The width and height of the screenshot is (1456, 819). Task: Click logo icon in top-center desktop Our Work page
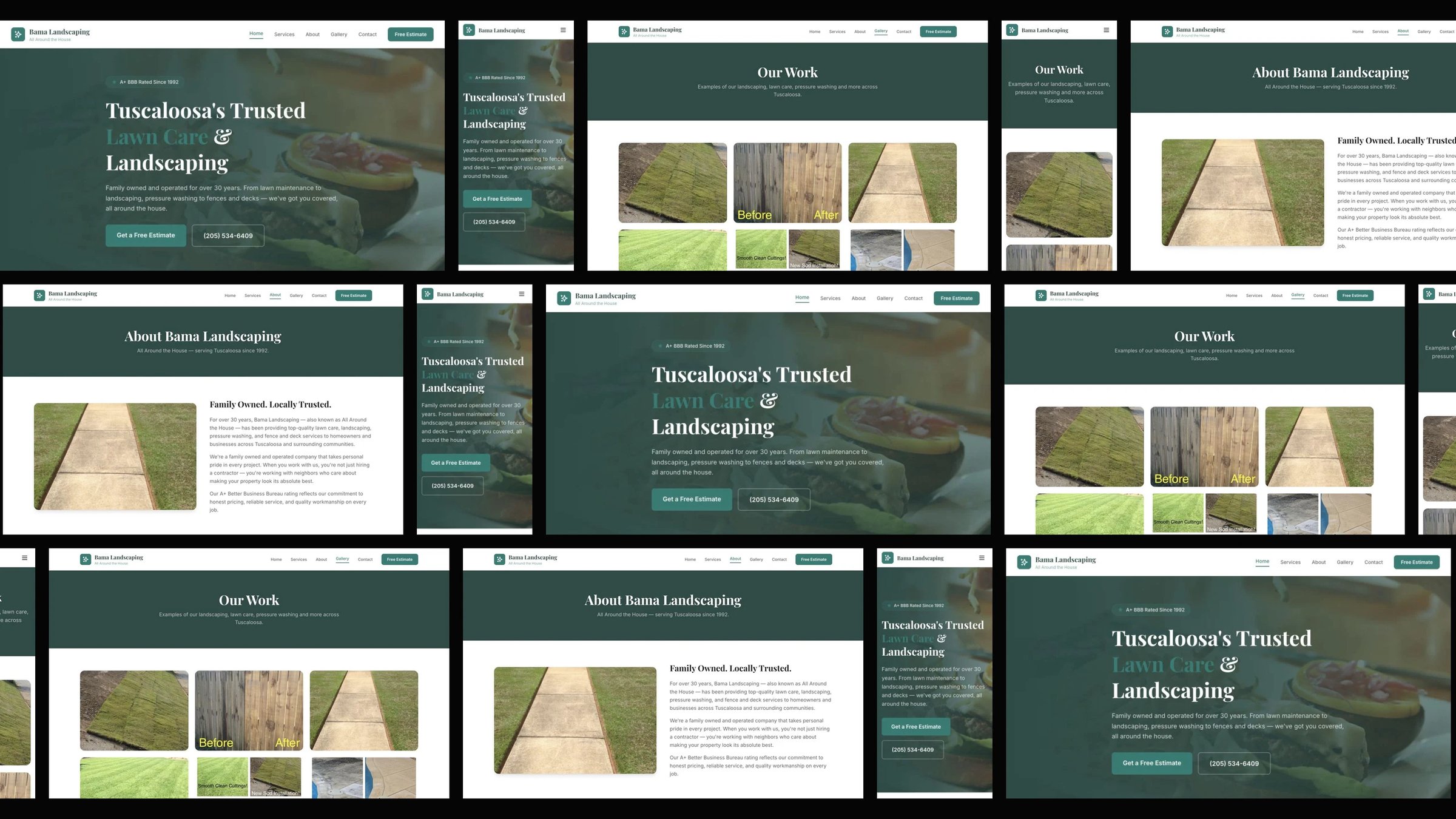click(624, 32)
